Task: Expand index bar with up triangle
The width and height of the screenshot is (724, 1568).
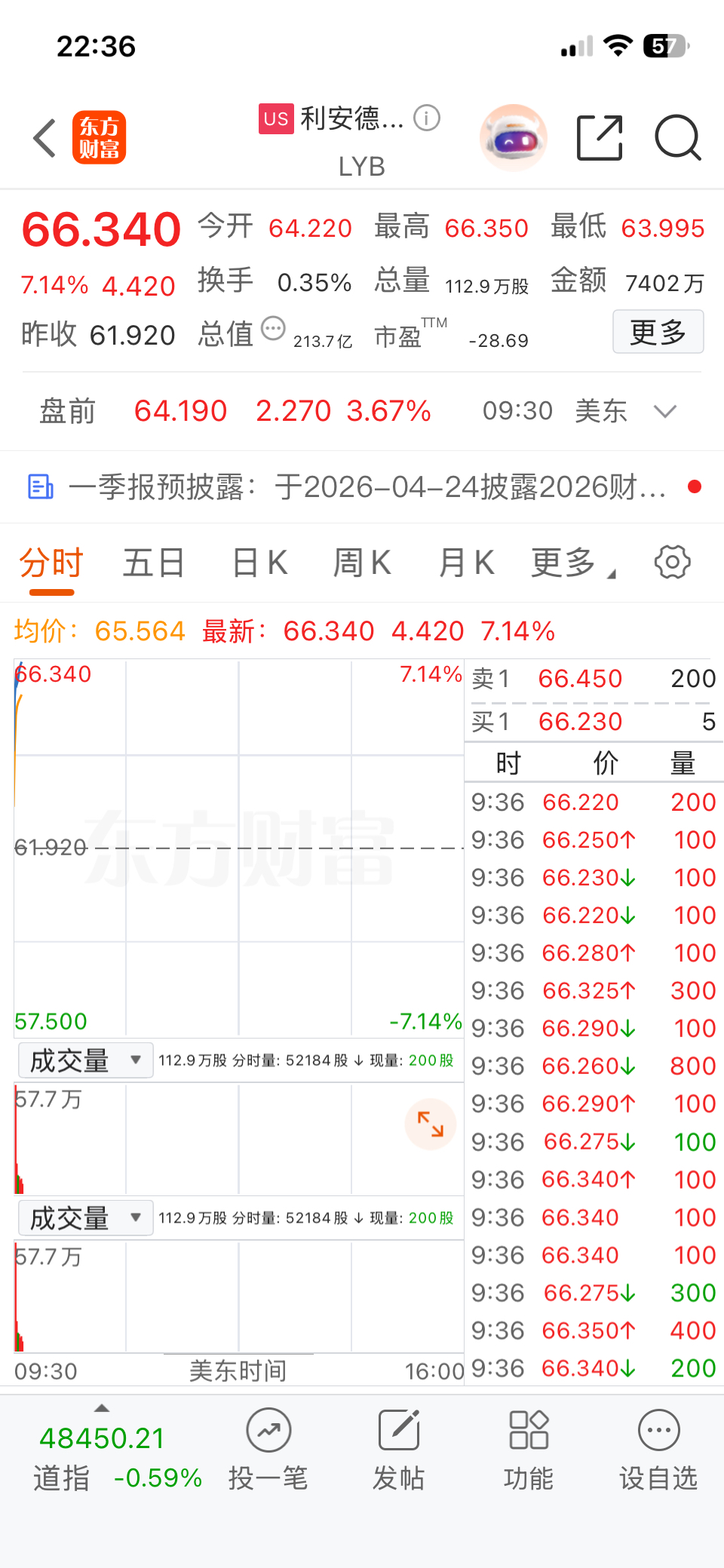Action: 102,1407
